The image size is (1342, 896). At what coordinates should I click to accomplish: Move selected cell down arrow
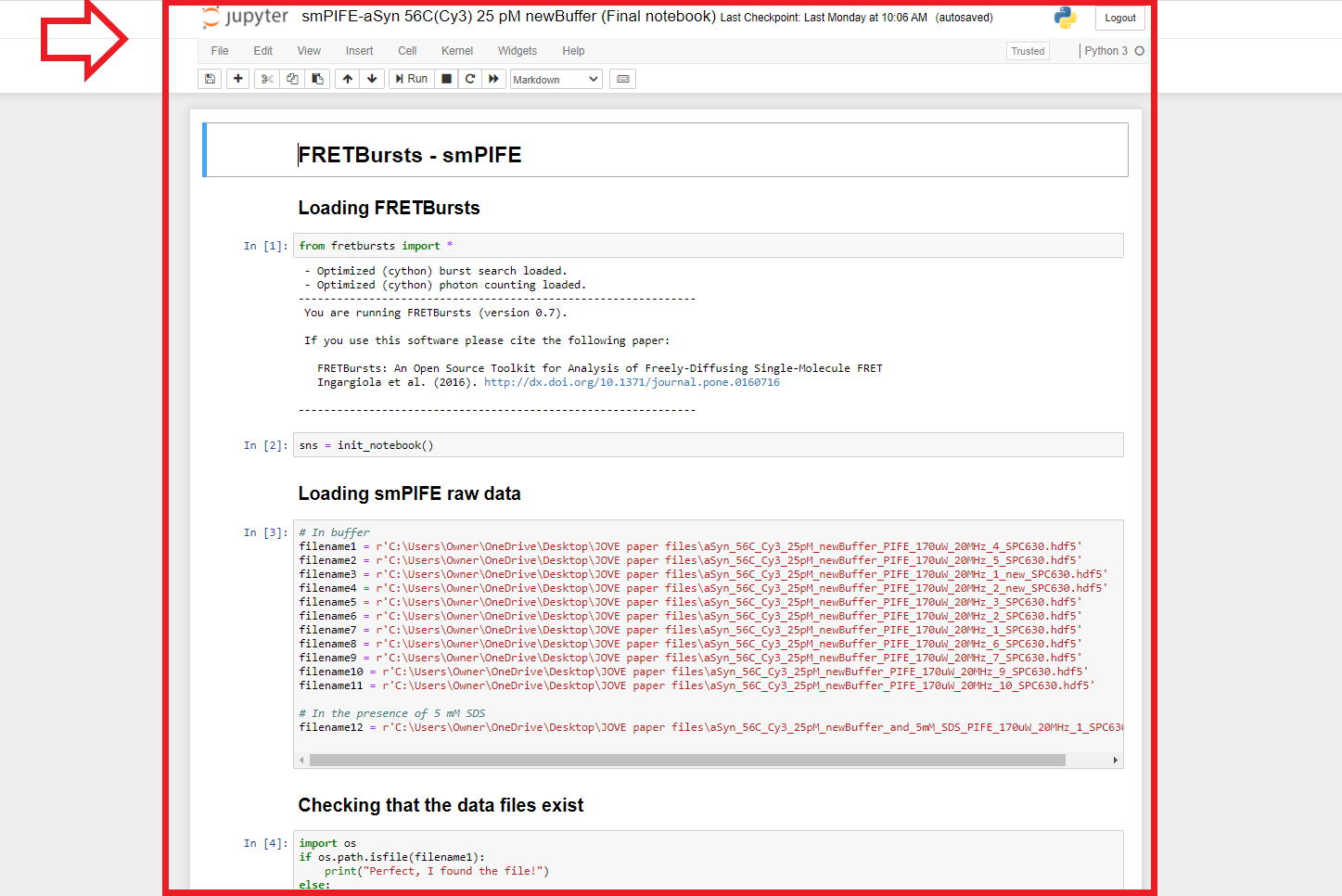(372, 79)
